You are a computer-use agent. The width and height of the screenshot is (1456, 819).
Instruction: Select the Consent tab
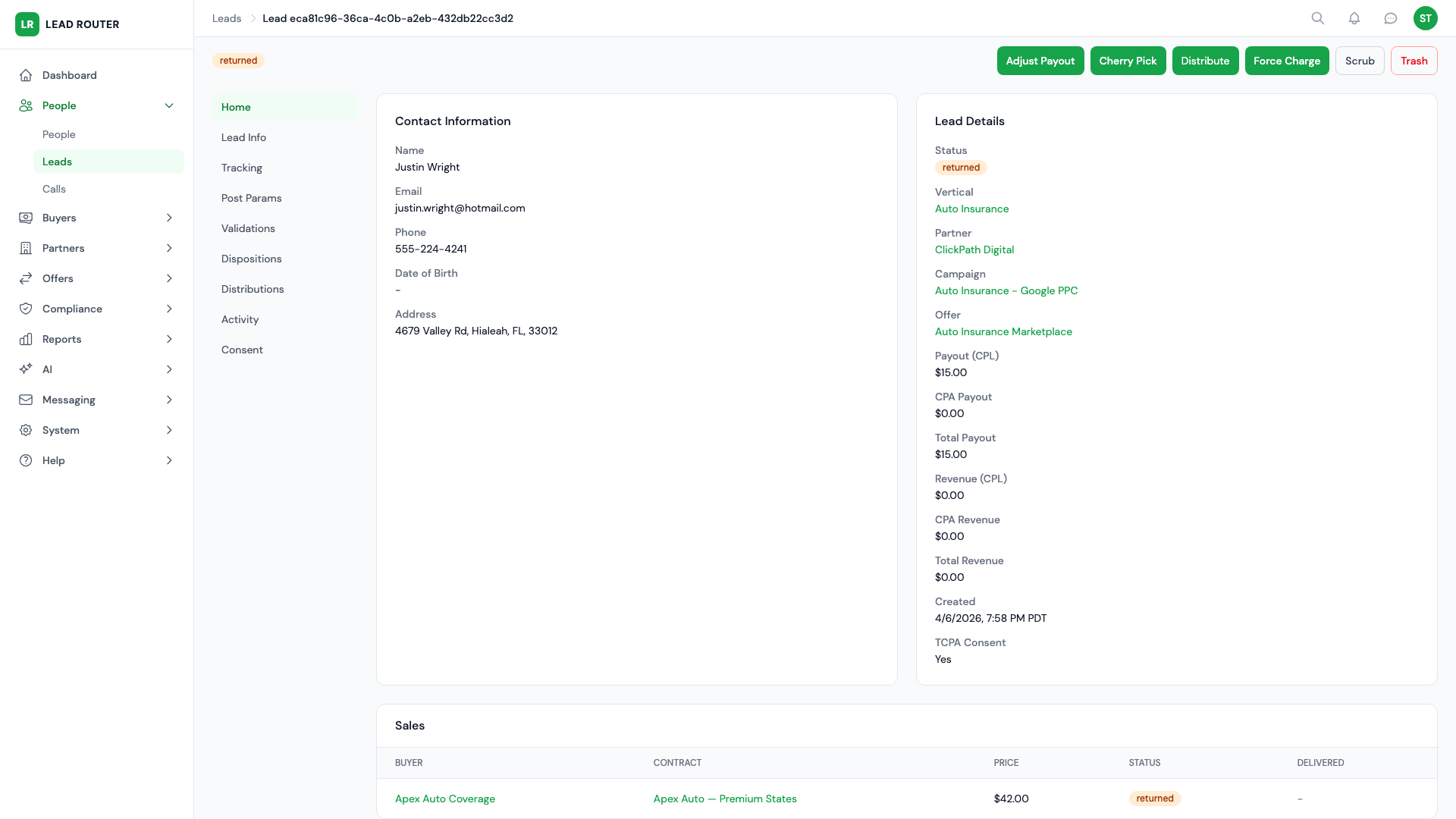click(x=242, y=350)
